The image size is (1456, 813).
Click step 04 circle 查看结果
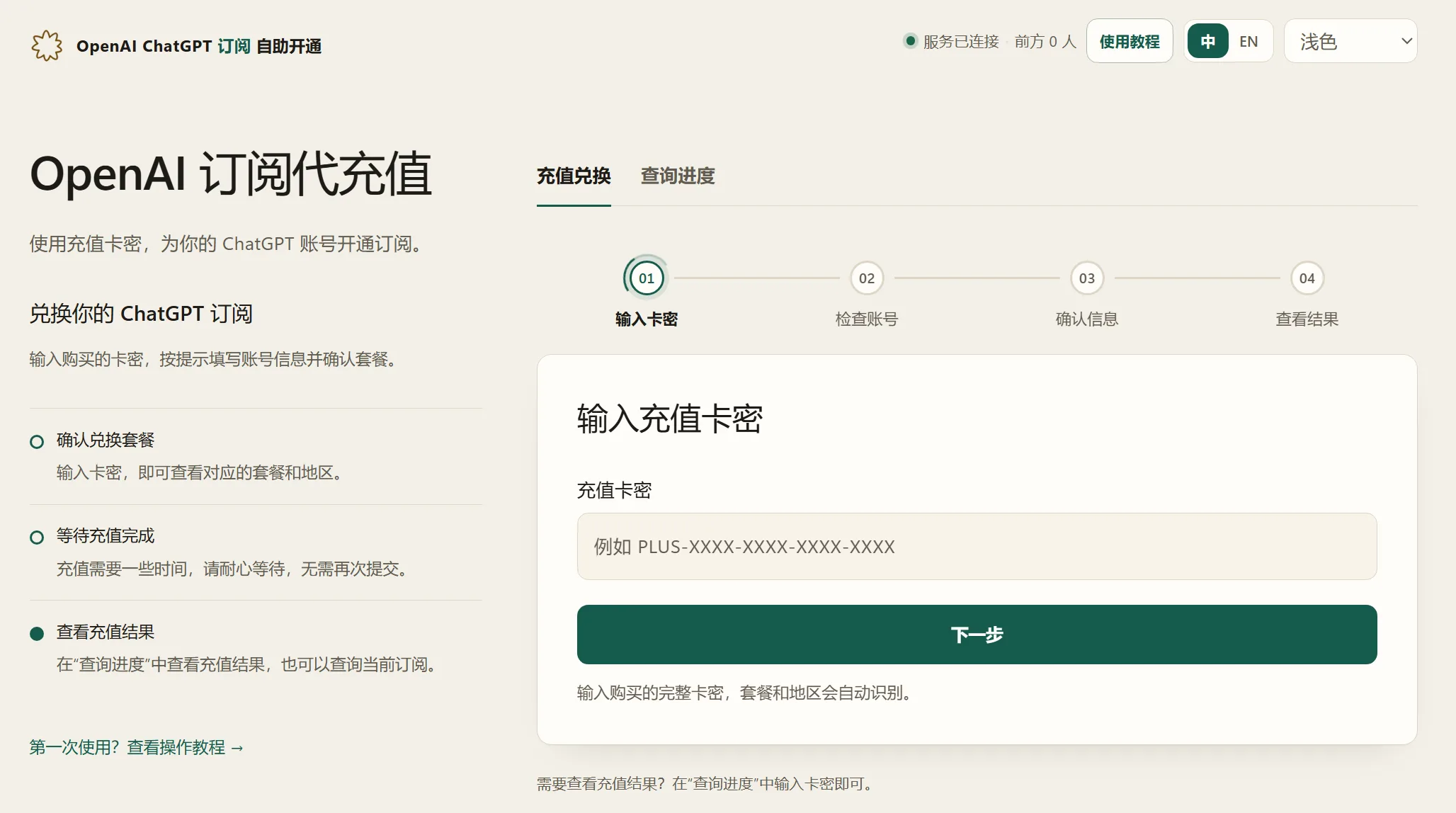(1307, 278)
